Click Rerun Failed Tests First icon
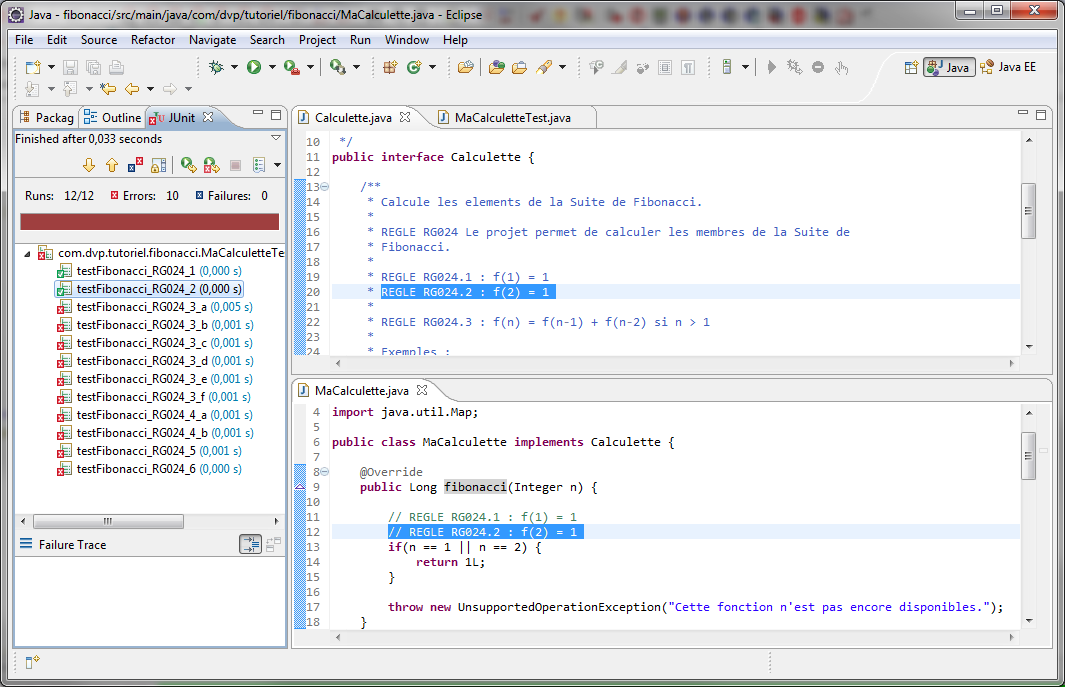Image resolution: width=1065 pixels, height=687 pixels. [x=211, y=165]
